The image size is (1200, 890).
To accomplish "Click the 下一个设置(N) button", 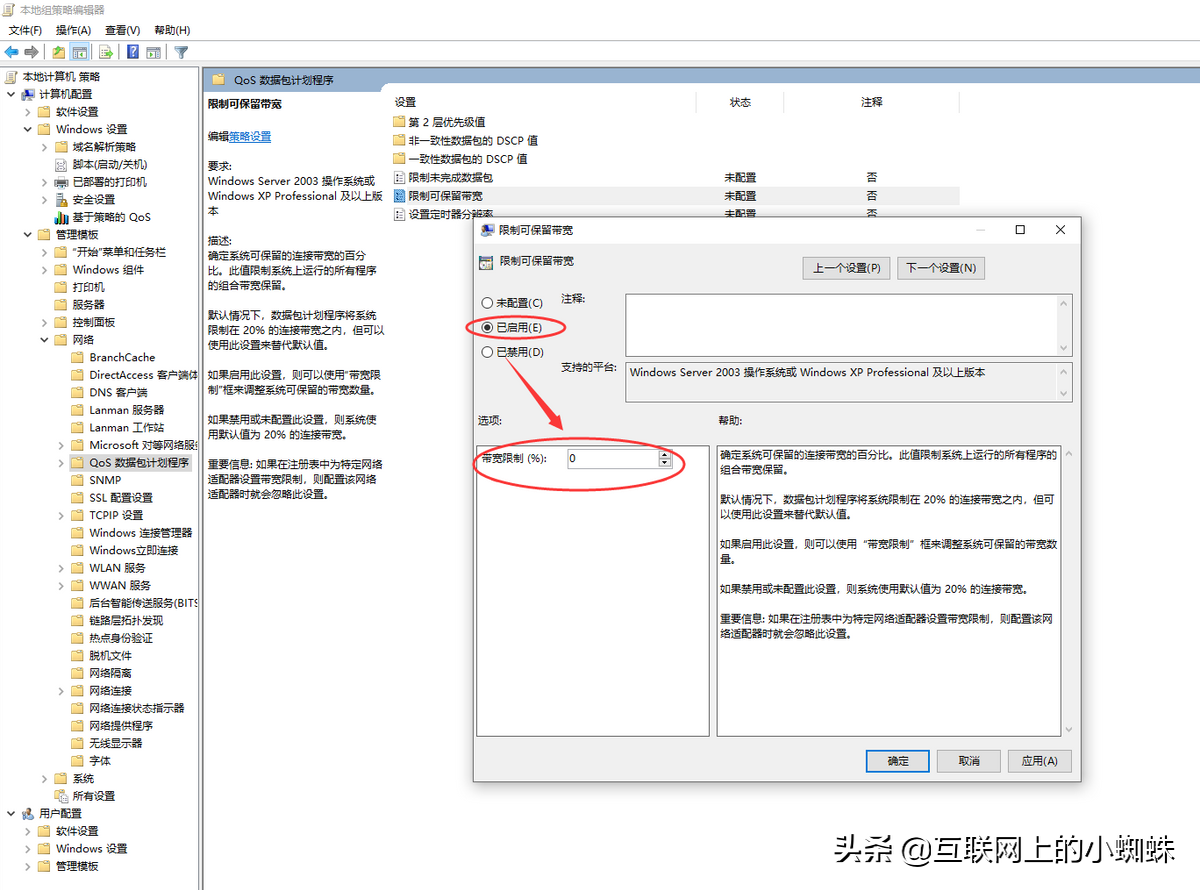I will click(x=941, y=268).
